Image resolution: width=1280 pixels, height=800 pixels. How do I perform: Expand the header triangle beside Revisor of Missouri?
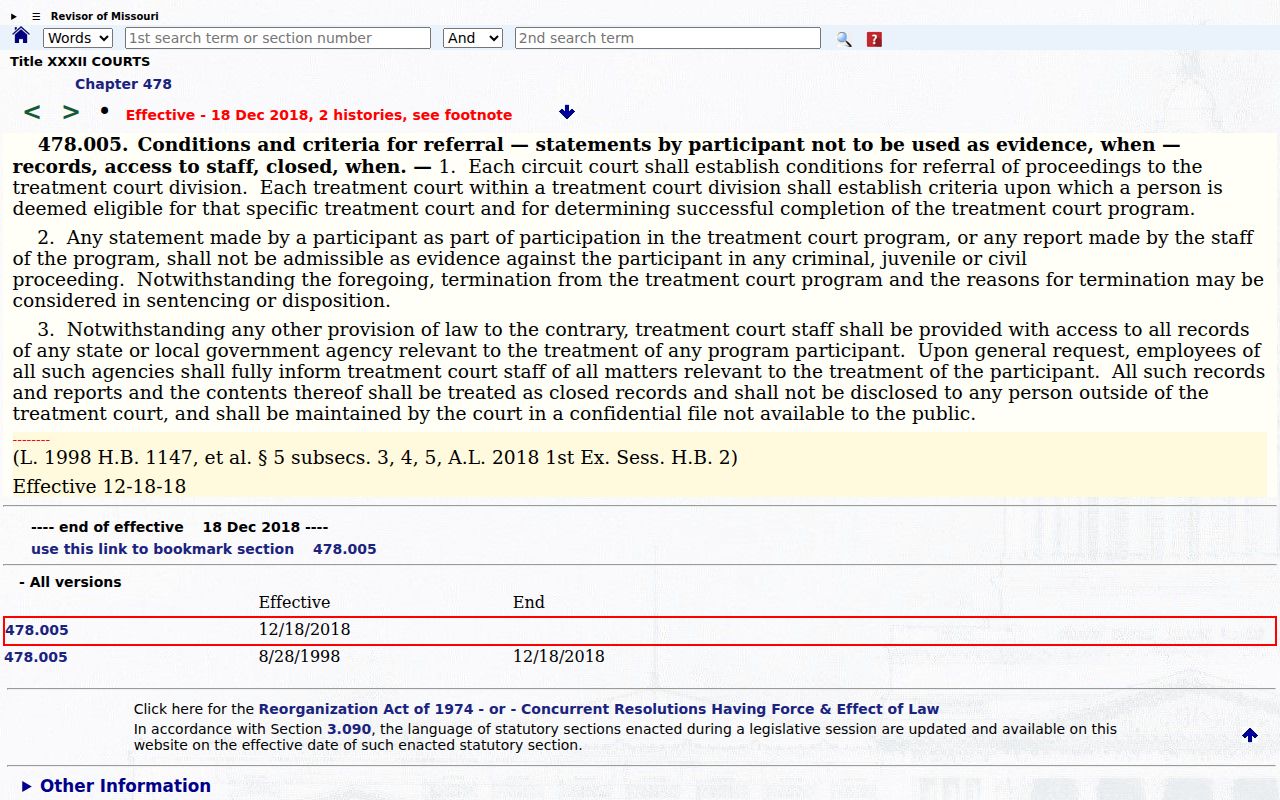point(14,16)
